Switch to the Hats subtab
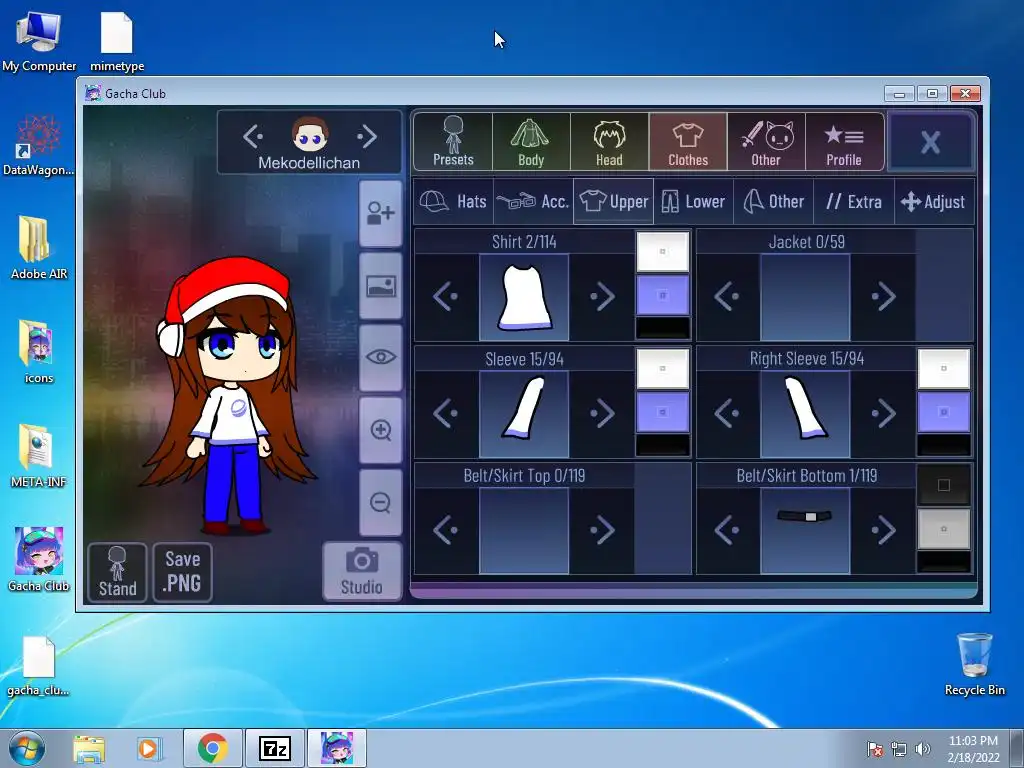1024x768 pixels. coord(453,201)
